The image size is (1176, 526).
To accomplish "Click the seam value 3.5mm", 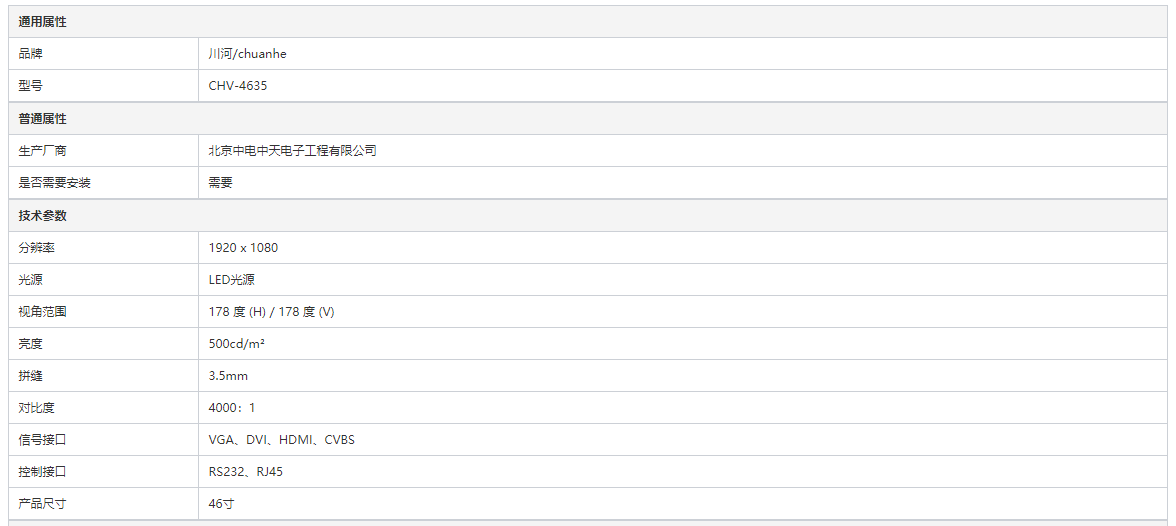I will 228,375.
